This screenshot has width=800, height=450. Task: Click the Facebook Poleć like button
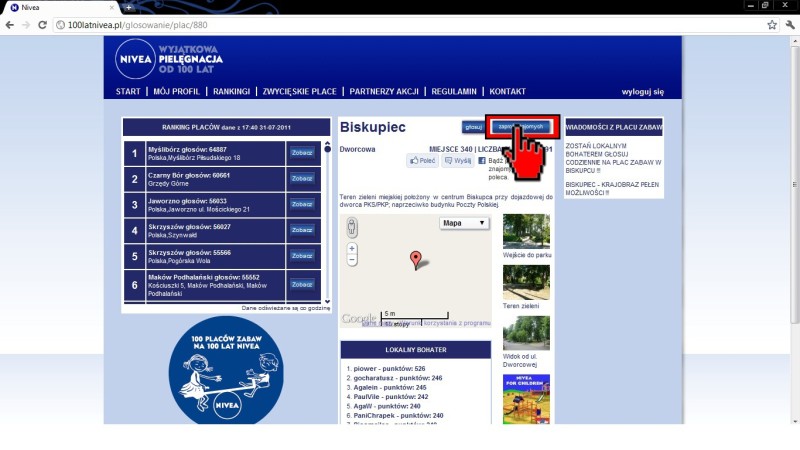point(422,161)
